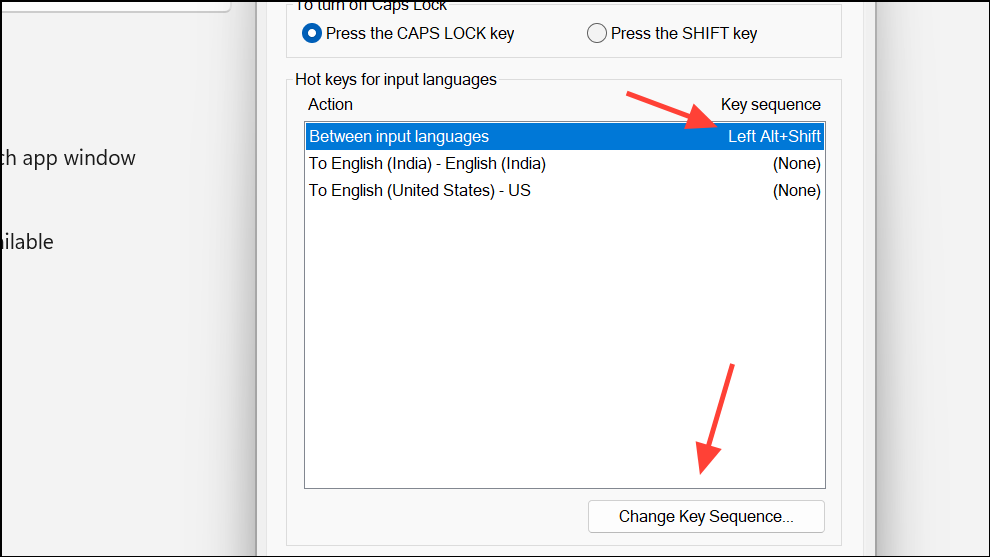Screen dimensions: 990x557
Task: Click the partially hidden 'ailable' text at left
Action: coord(27,242)
